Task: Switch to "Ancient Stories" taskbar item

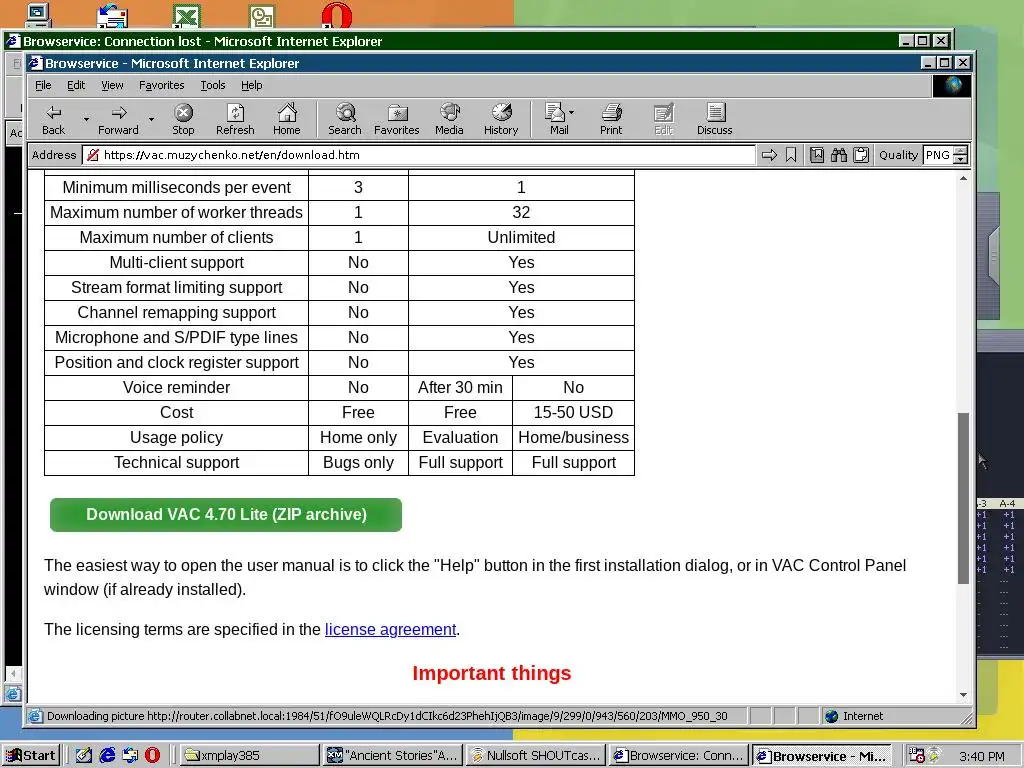Action: click(x=392, y=756)
